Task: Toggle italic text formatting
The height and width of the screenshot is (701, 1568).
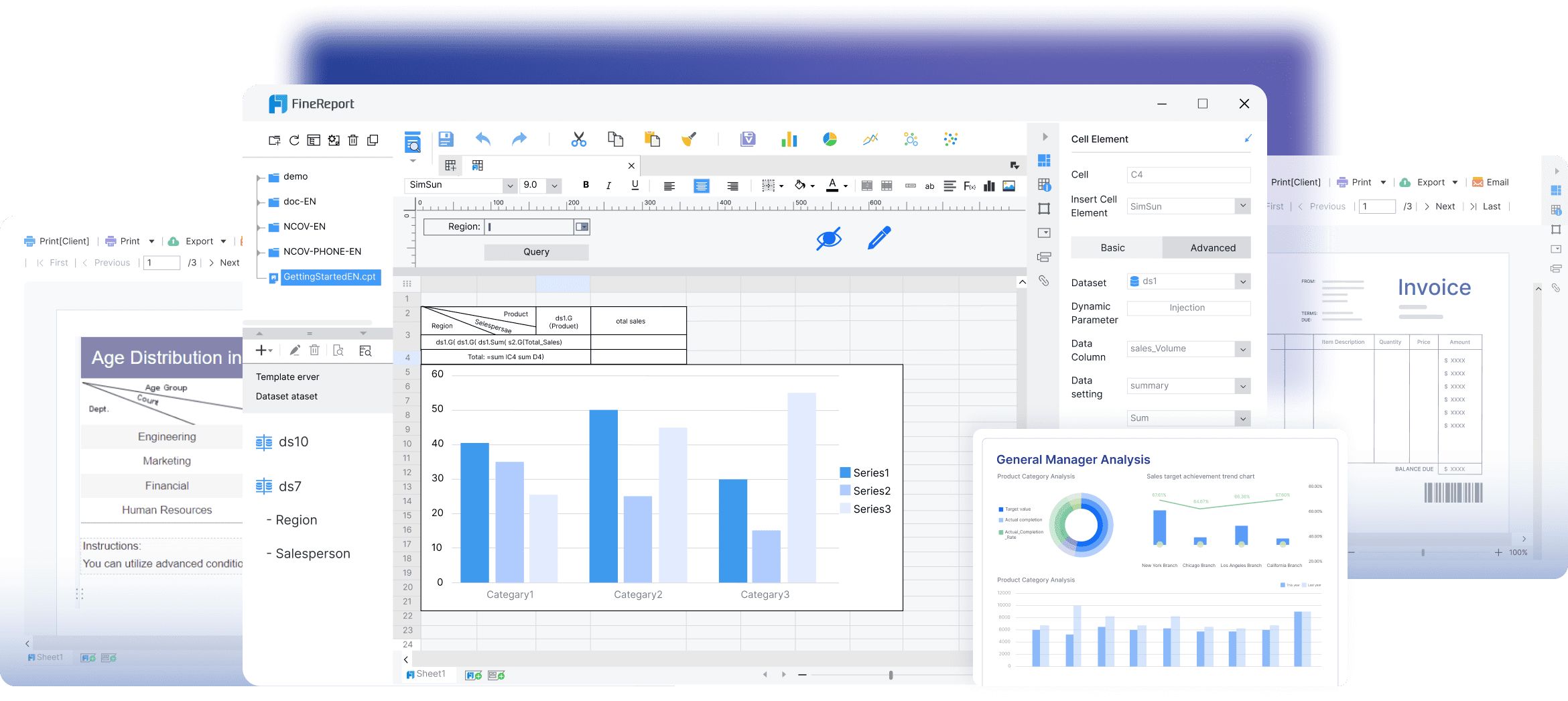Action: point(608,186)
